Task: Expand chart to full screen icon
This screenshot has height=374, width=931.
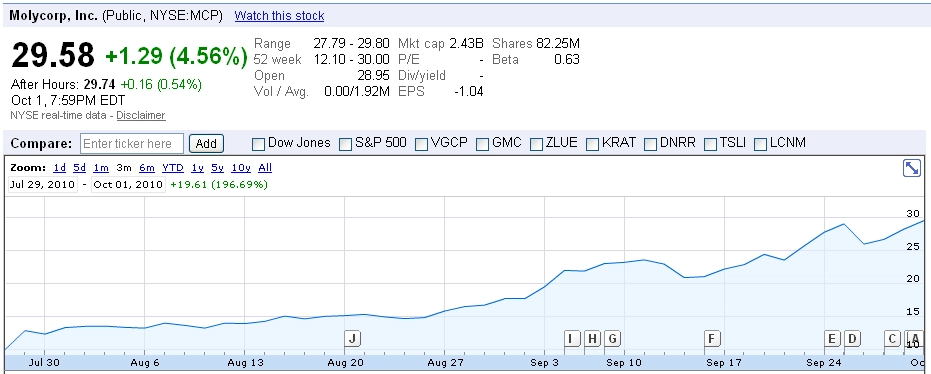Action: coord(911,168)
